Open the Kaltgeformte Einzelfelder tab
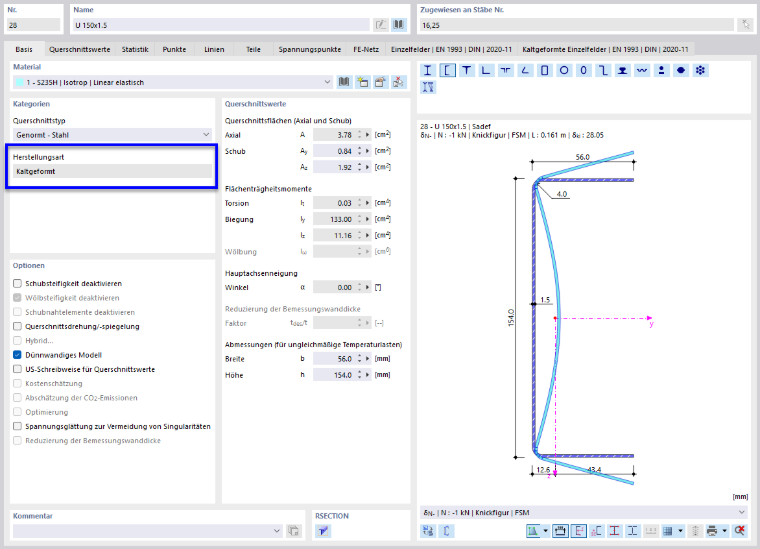Screen dimensions: 760x549 (605, 49)
